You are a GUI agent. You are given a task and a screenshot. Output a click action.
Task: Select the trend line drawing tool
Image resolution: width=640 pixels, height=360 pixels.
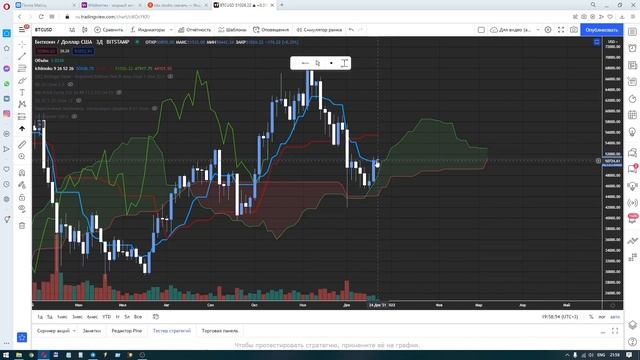tap(22, 56)
